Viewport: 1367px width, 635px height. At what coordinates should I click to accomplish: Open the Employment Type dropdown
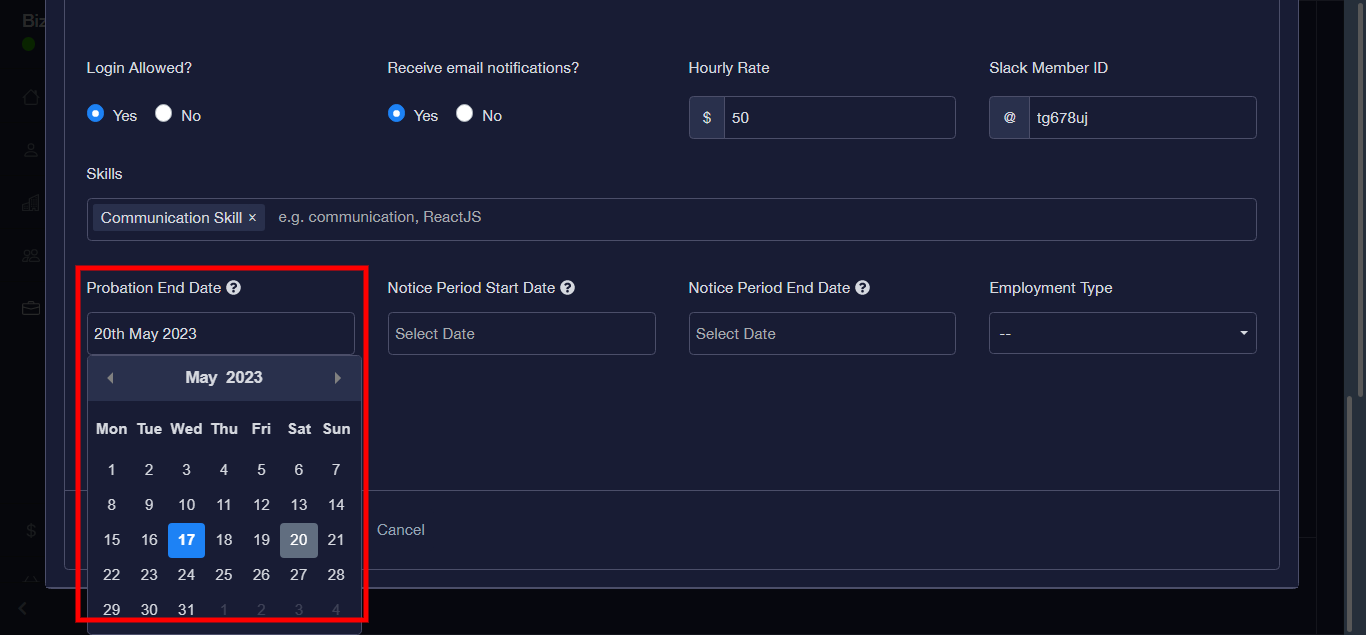click(x=1122, y=333)
